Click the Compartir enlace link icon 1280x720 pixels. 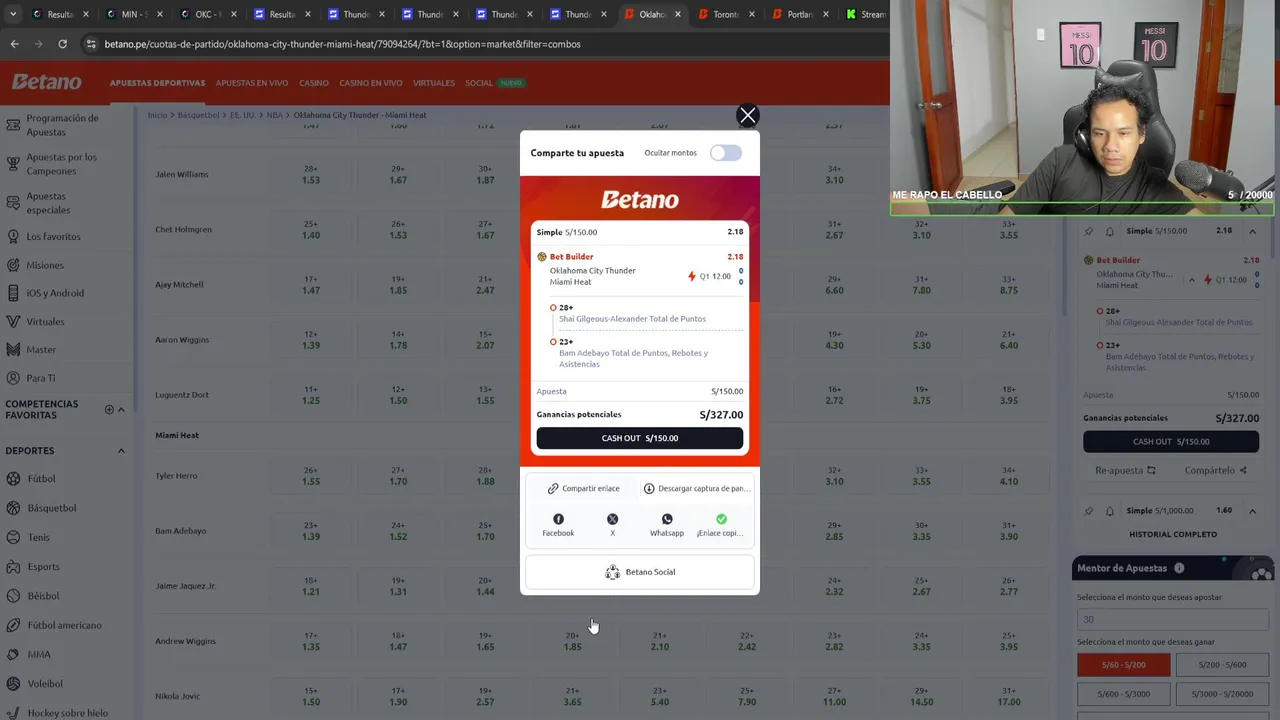pos(553,489)
